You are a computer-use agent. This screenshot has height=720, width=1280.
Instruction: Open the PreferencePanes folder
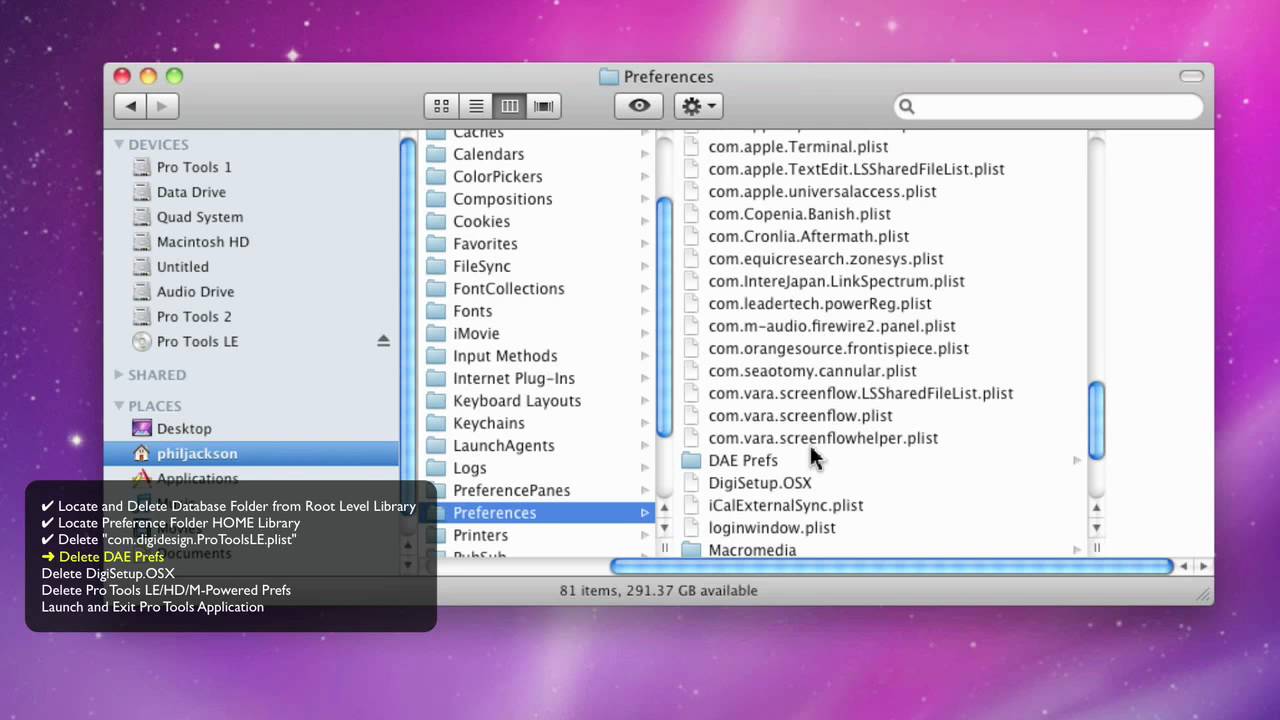(x=511, y=491)
